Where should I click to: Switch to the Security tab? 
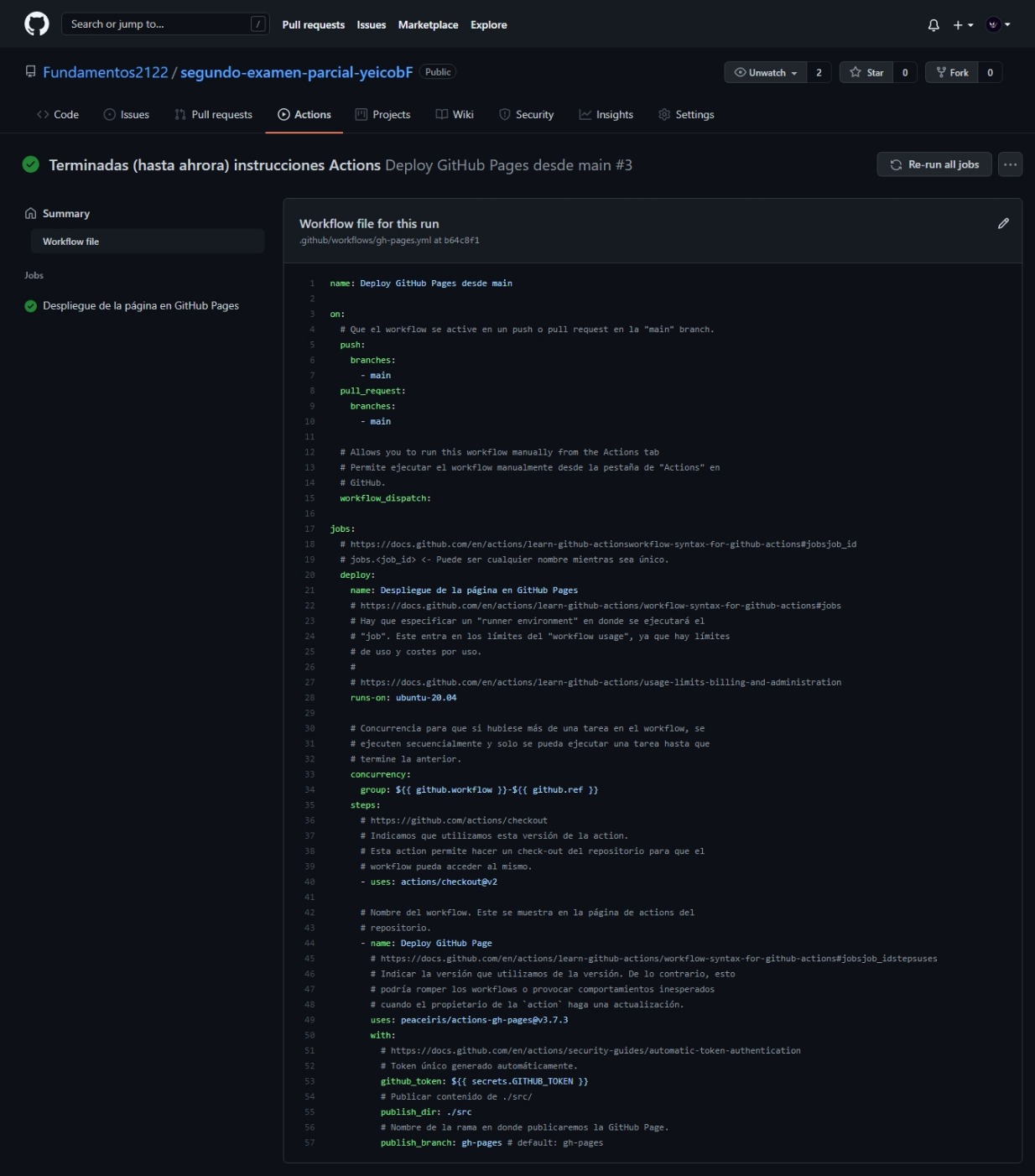(x=527, y=115)
